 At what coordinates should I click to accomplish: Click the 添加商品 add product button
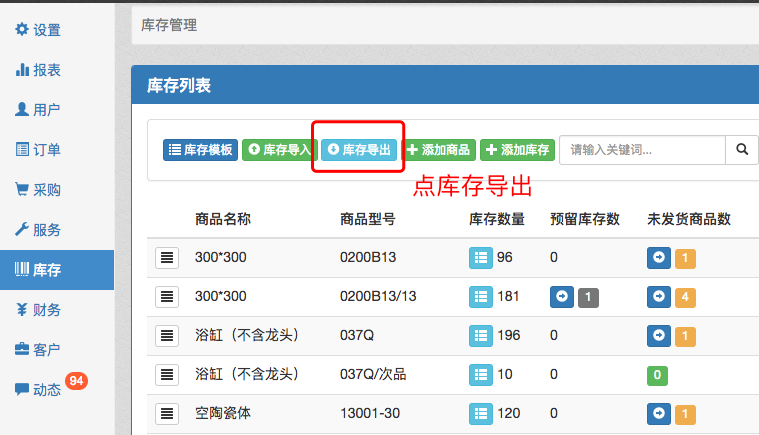pyautogui.click(x=439, y=150)
